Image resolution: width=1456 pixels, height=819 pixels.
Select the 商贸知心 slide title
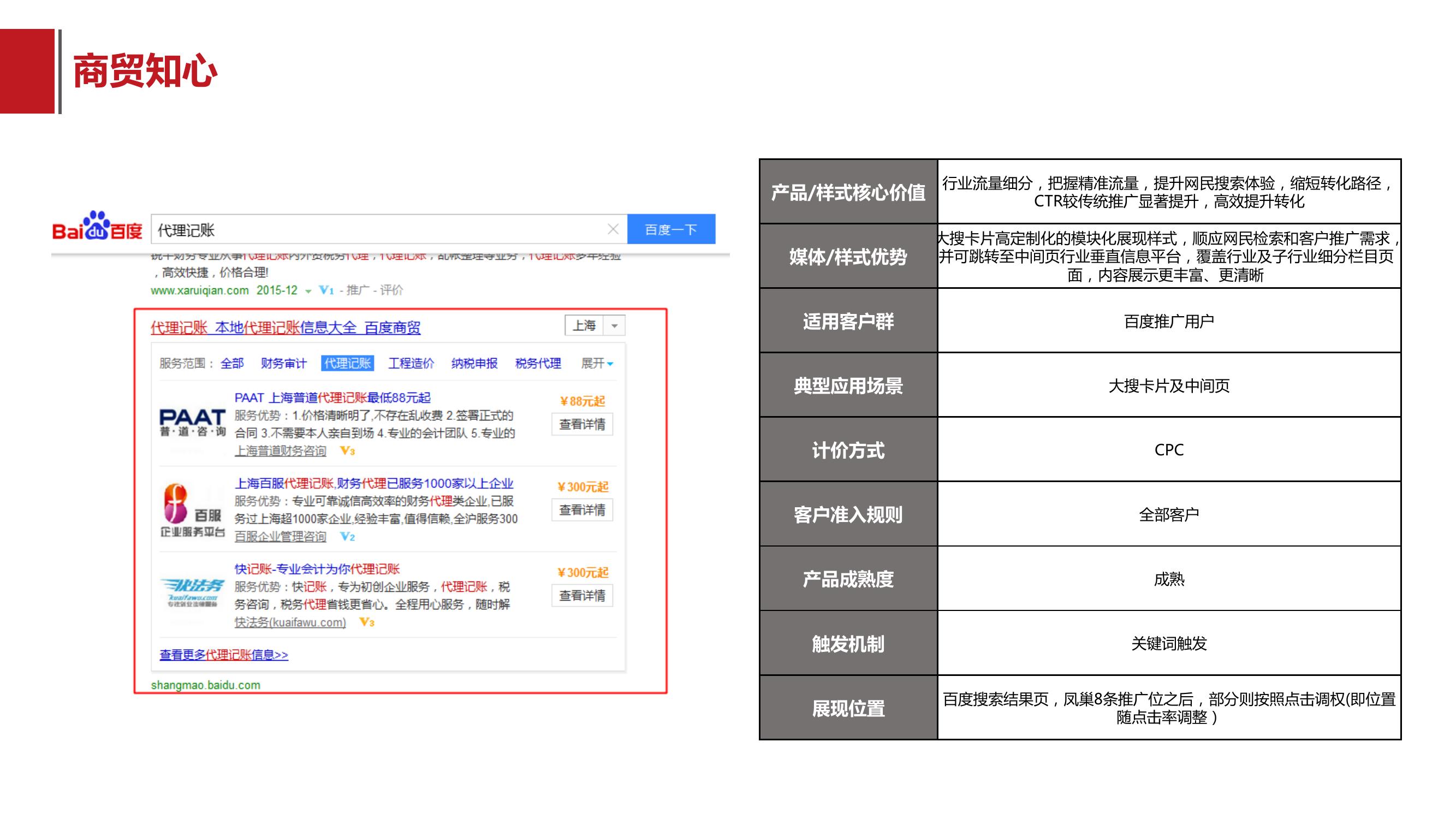(x=145, y=71)
